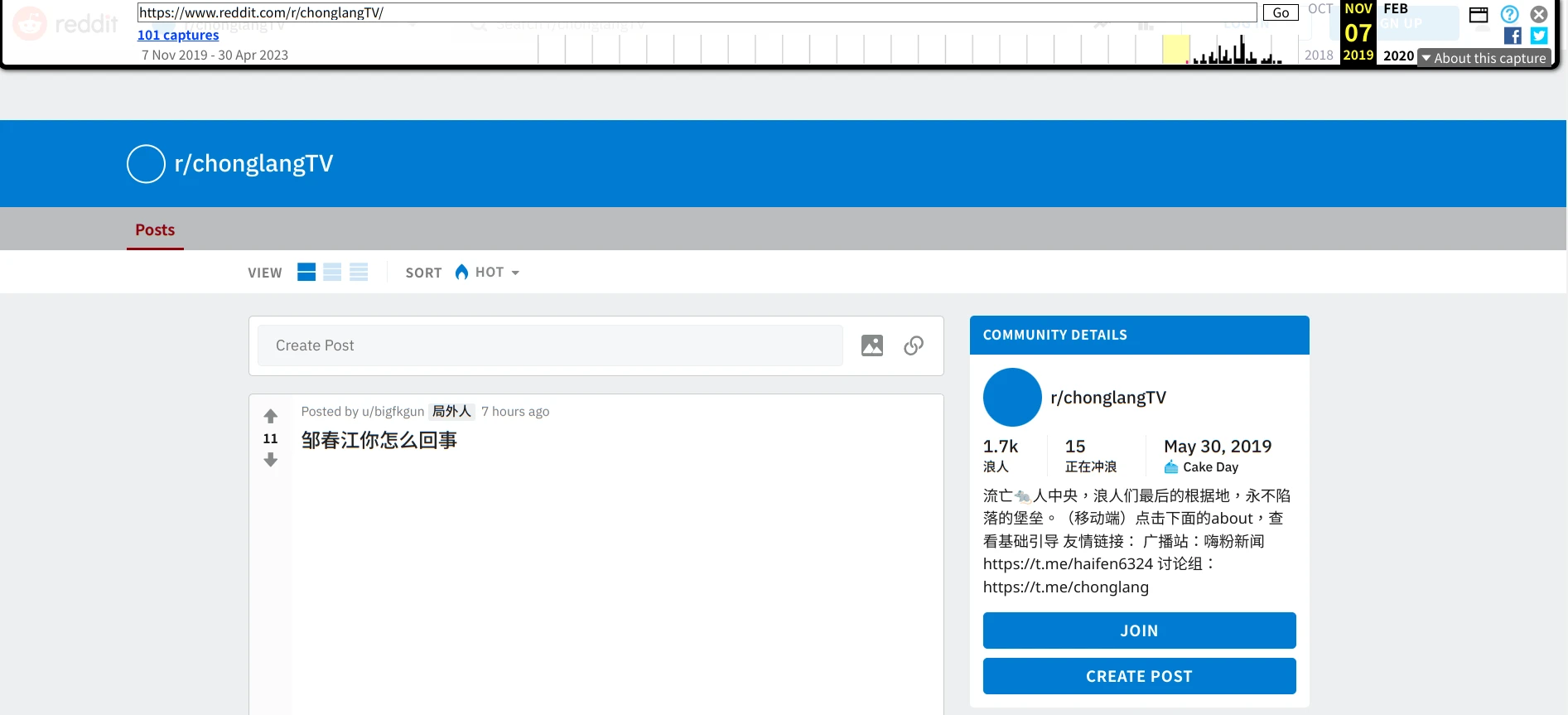The height and width of the screenshot is (715, 1568).
Task: Switch to classic view layout
Action: tap(332, 272)
